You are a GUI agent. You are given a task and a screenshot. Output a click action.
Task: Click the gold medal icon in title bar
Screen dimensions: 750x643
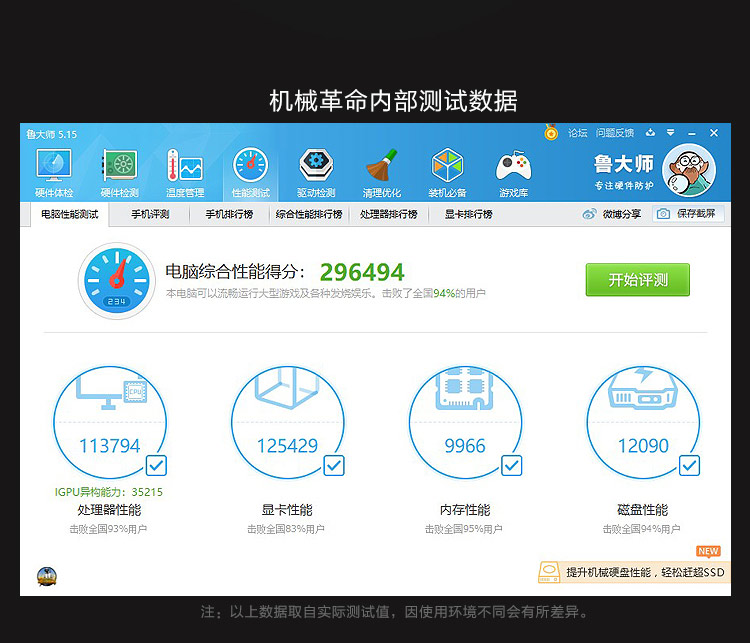tap(551, 132)
